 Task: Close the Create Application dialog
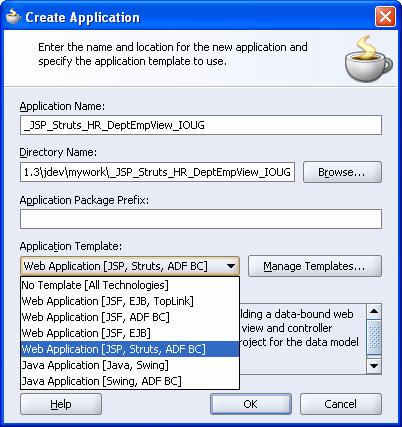pos(385,17)
